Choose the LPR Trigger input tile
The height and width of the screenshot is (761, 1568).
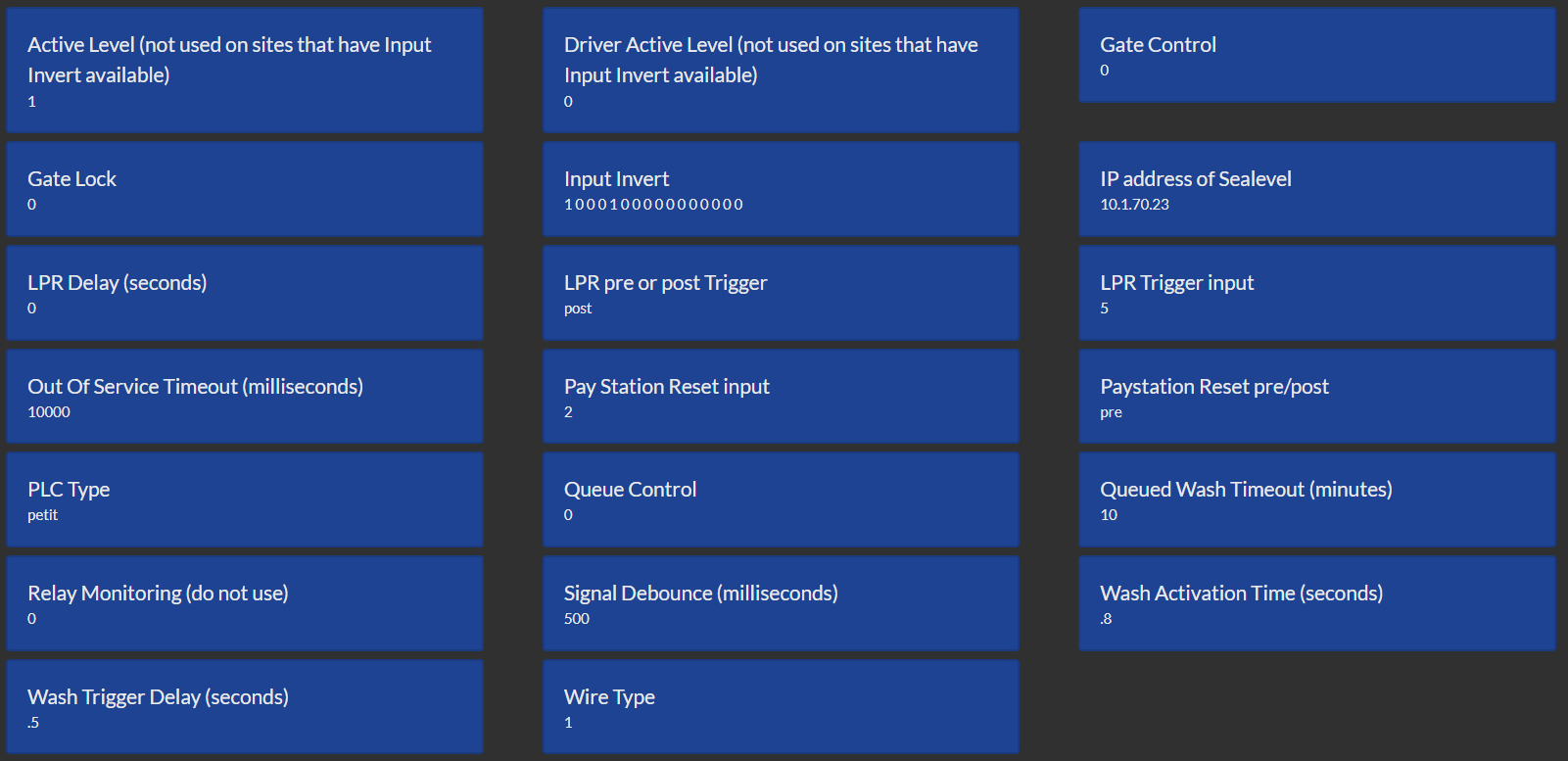click(x=1316, y=293)
